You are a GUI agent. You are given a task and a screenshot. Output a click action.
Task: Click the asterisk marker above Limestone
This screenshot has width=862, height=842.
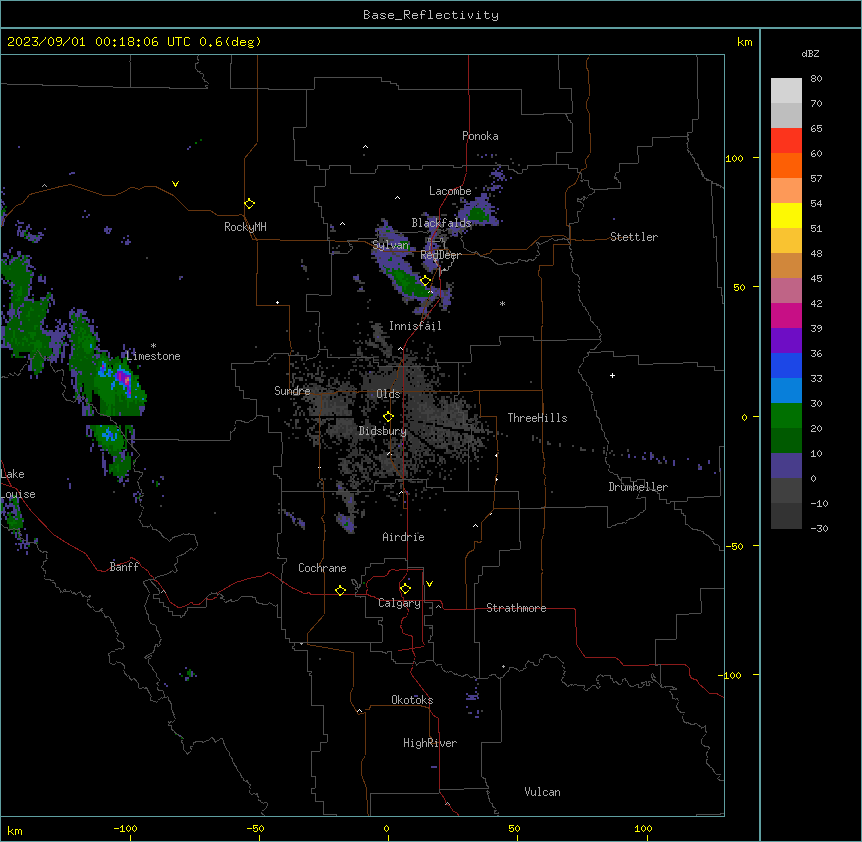[x=153, y=346]
